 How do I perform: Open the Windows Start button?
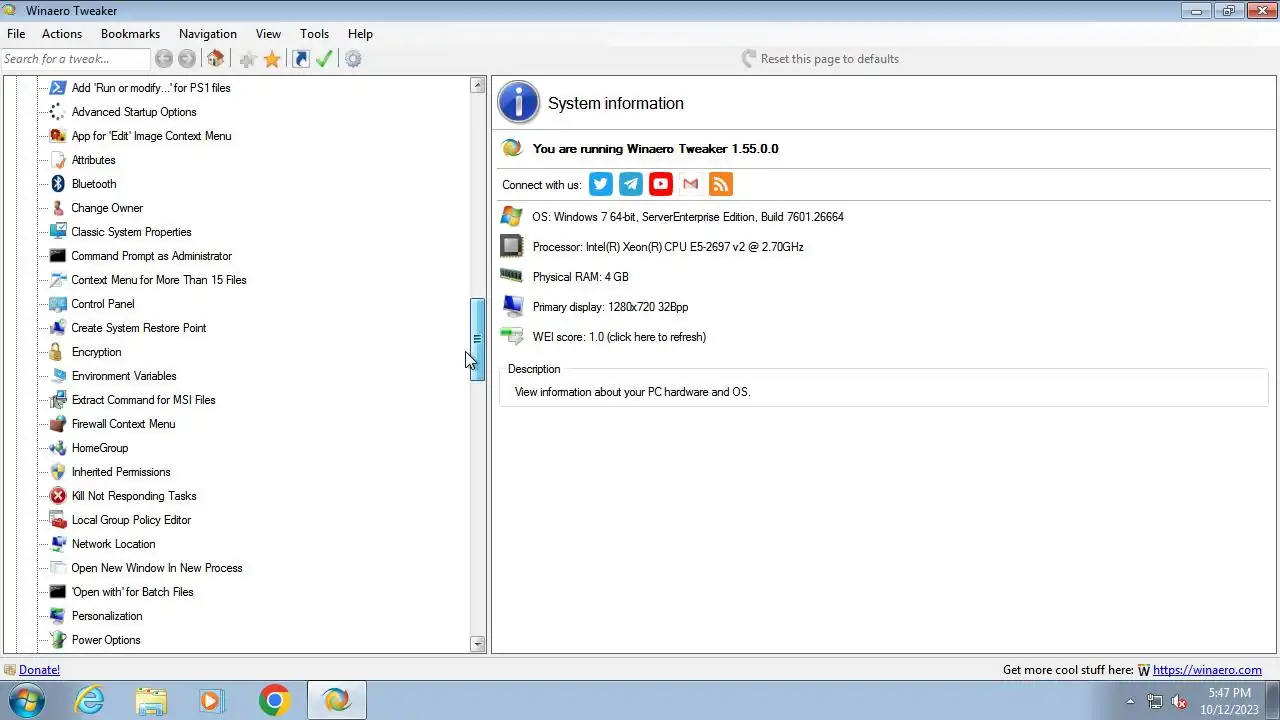tap(28, 700)
